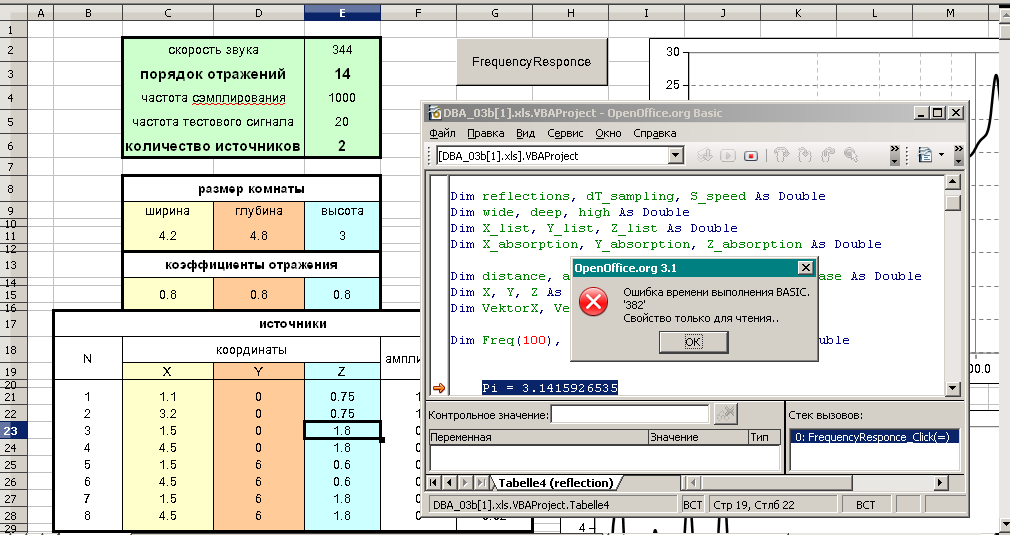Go to first module tab arrow
Screen dimensions: 1010x535
point(434,482)
